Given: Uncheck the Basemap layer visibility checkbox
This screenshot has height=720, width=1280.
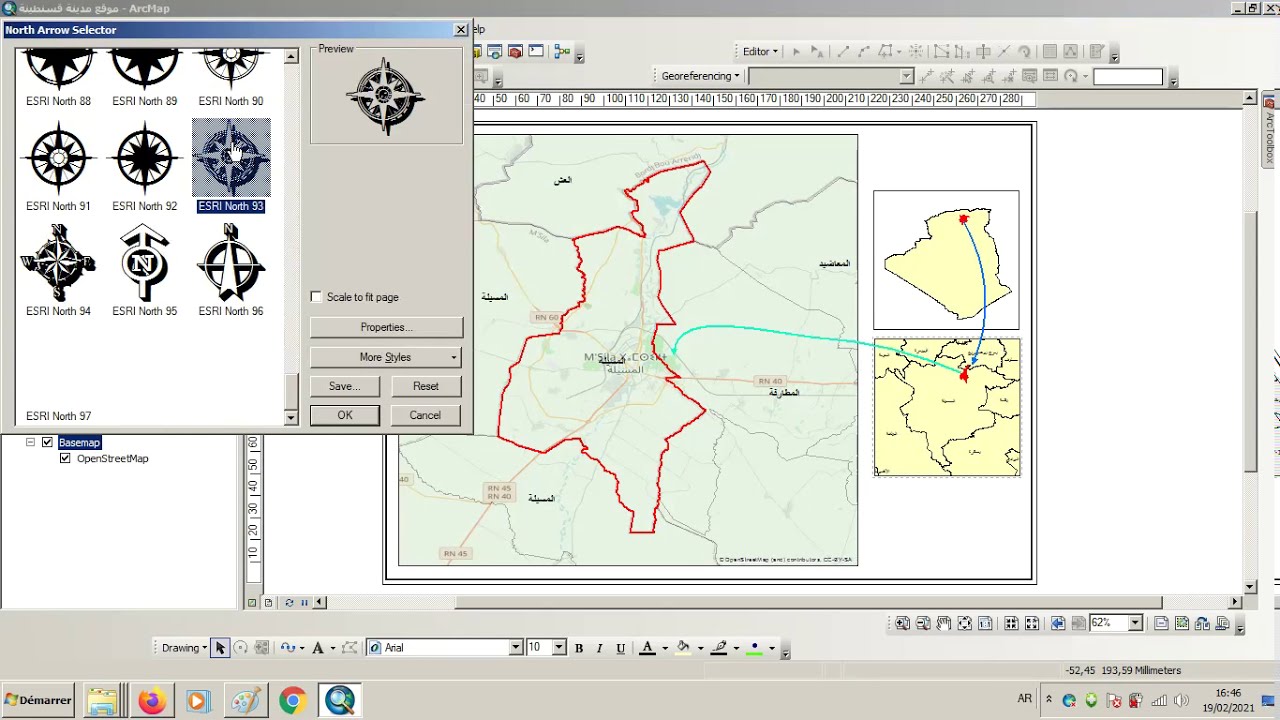Looking at the screenshot, I should point(47,442).
